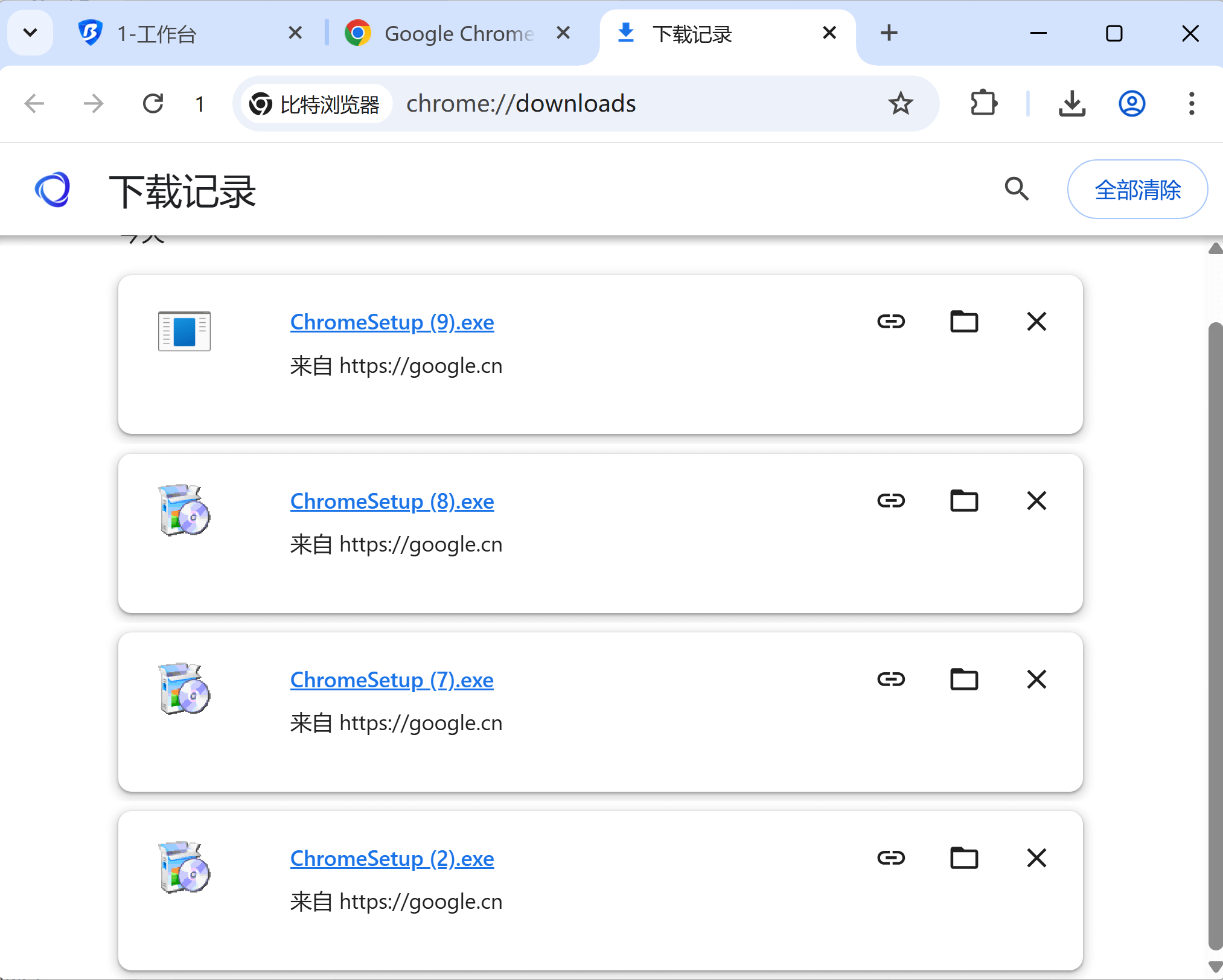The width and height of the screenshot is (1223, 980).
Task: Open the ChromeSetup (2).exe file link
Action: tap(392, 859)
